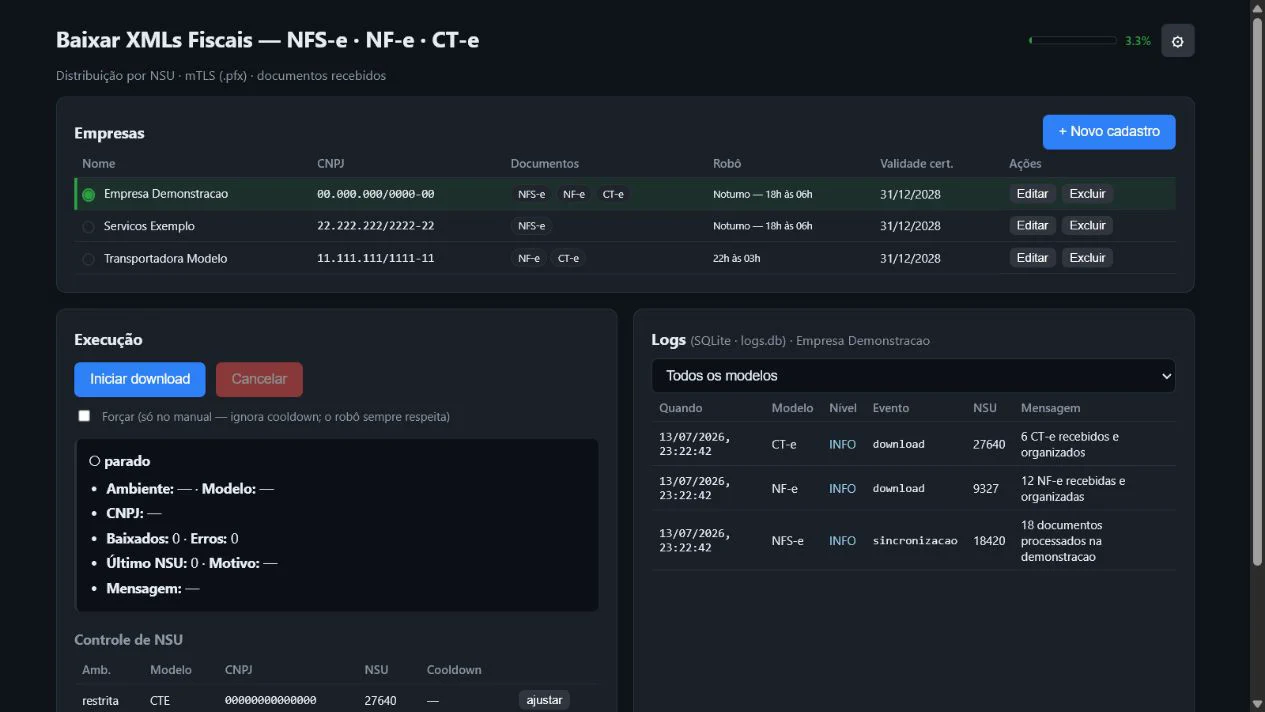The width and height of the screenshot is (1265, 712).
Task: Click Iniciar download
Action: 140,379
